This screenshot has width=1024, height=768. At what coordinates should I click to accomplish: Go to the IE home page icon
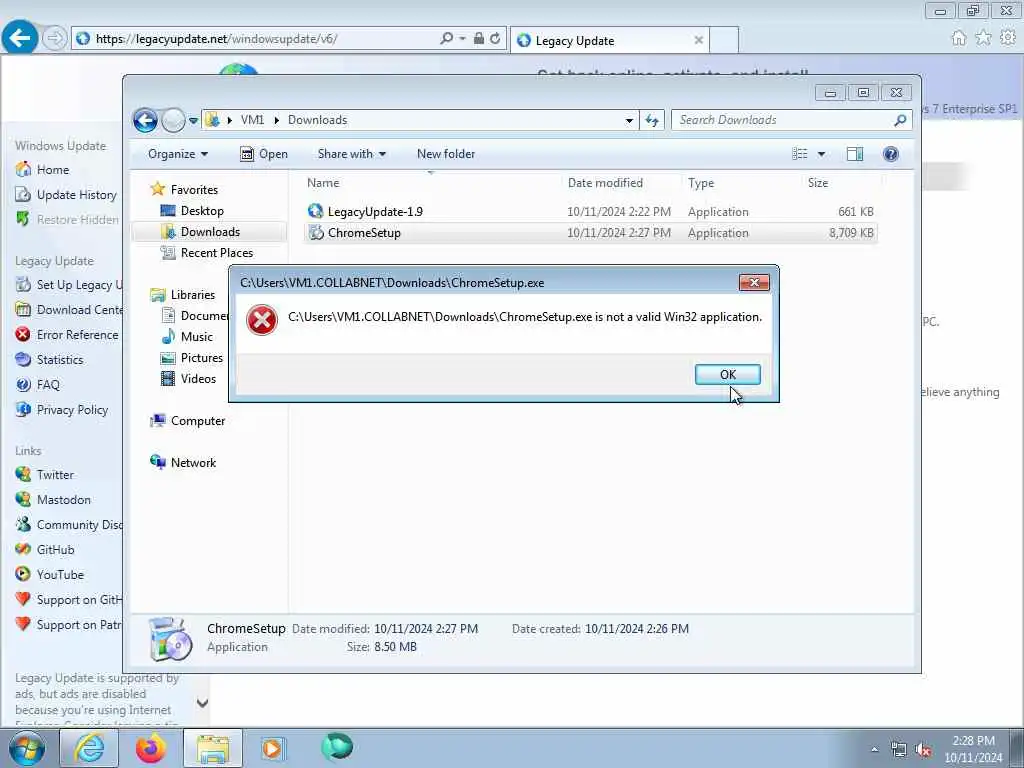(x=958, y=38)
